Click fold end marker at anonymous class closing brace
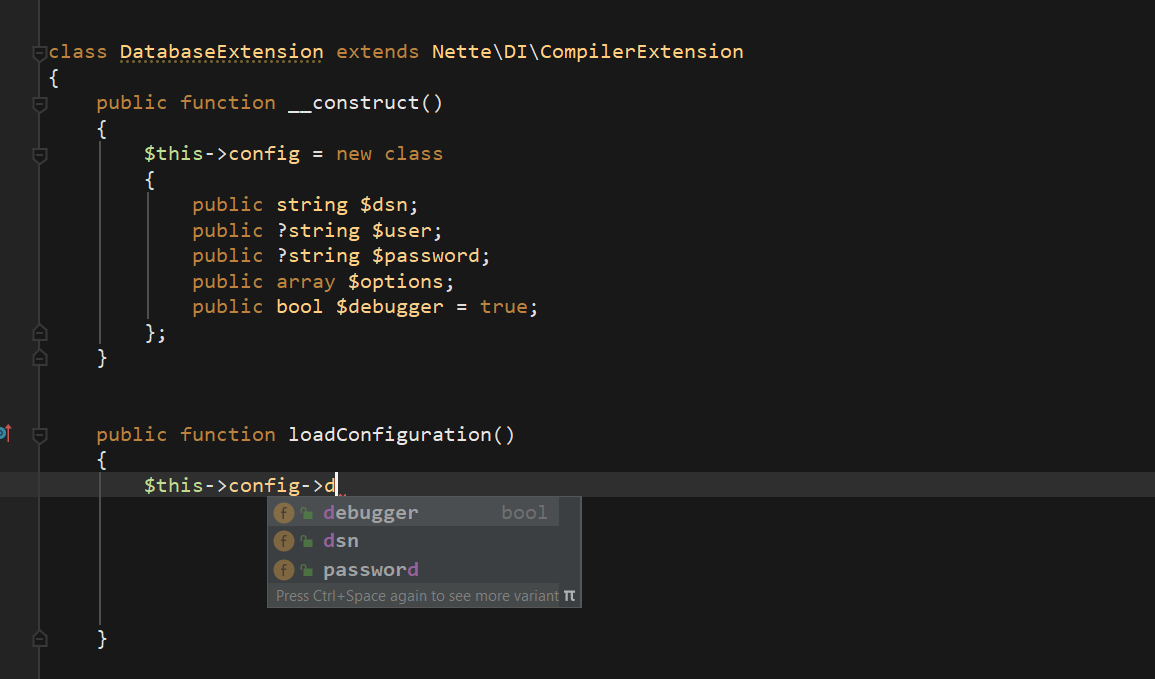This screenshot has height=679, width=1155. (x=40, y=333)
